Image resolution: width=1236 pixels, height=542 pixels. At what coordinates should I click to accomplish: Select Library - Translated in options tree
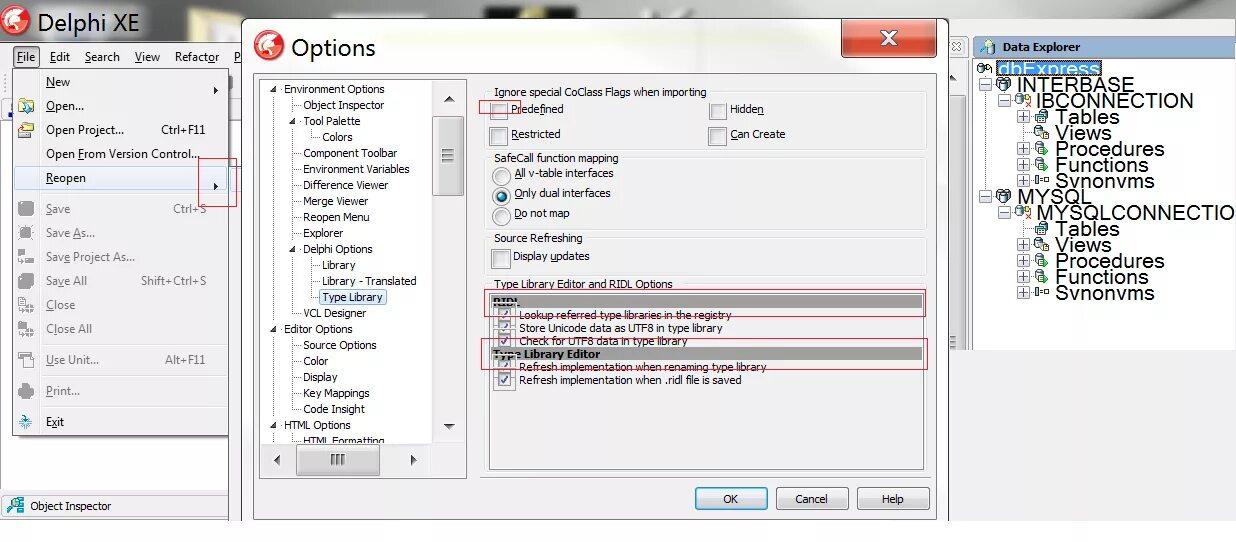click(369, 281)
